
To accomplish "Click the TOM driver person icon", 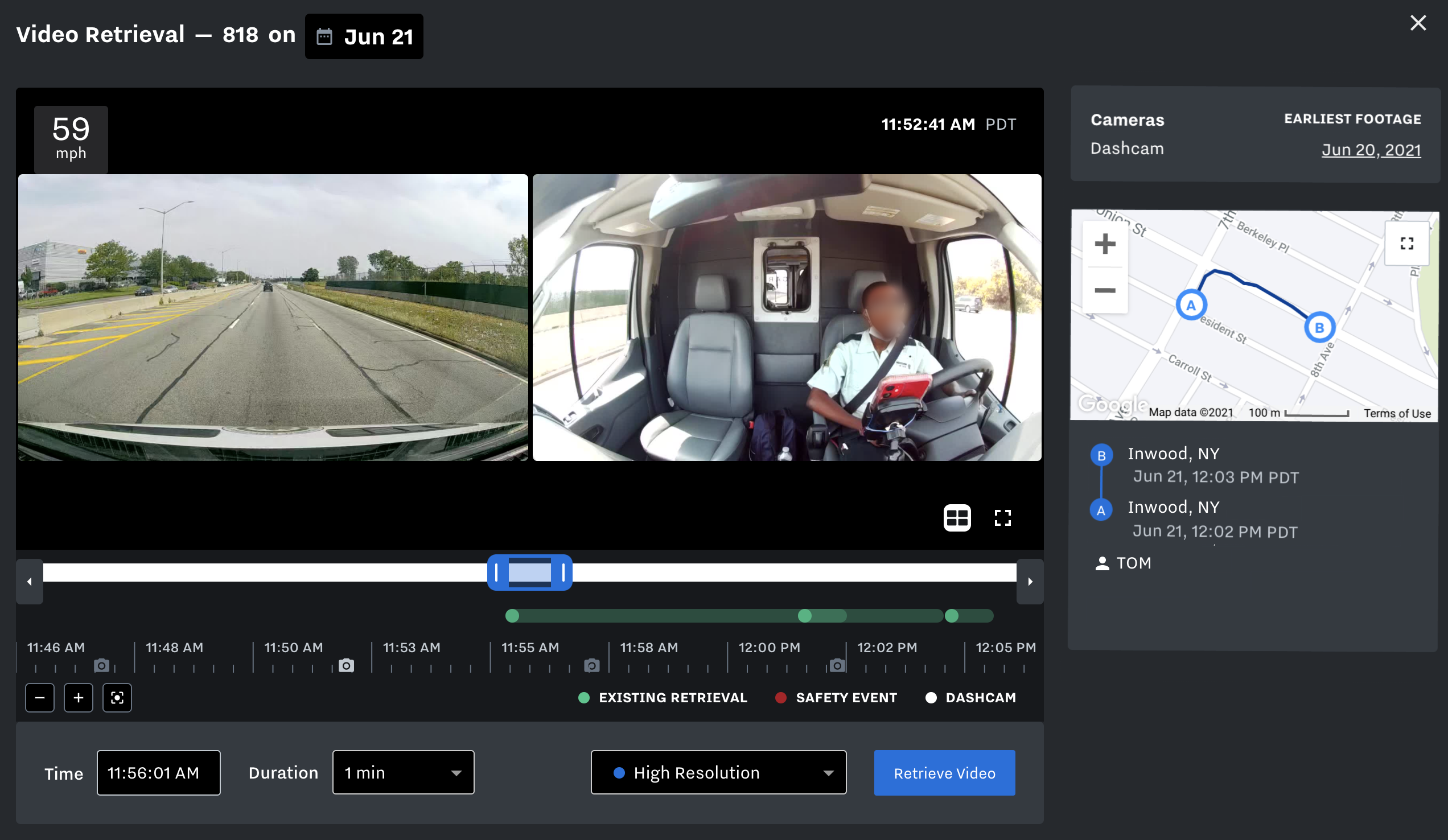I will pyautogui.click(x=1101, y=563).
